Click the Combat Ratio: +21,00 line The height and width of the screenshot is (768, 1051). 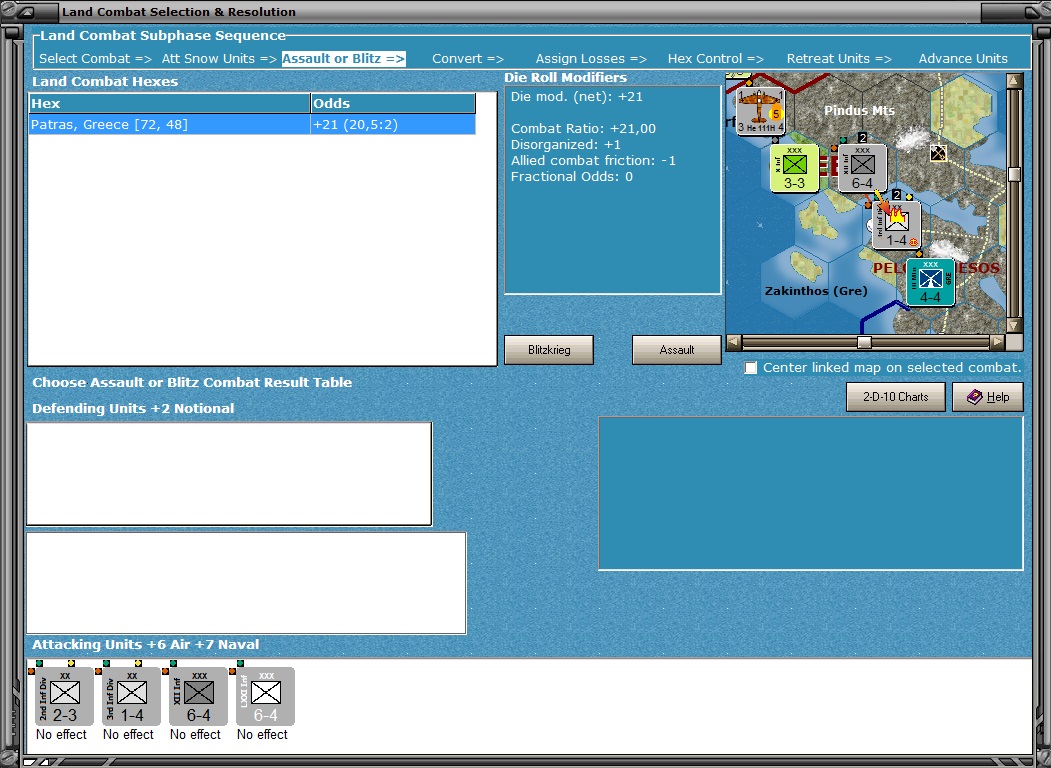click(583, 129)
